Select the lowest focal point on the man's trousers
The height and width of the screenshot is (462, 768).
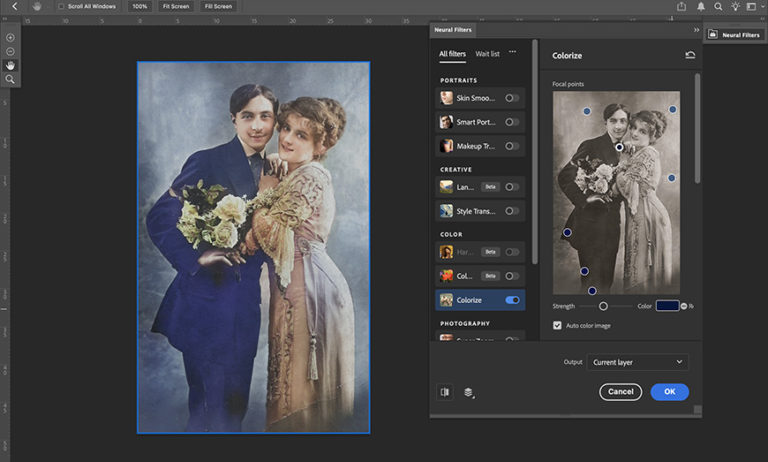pos(592,291)
